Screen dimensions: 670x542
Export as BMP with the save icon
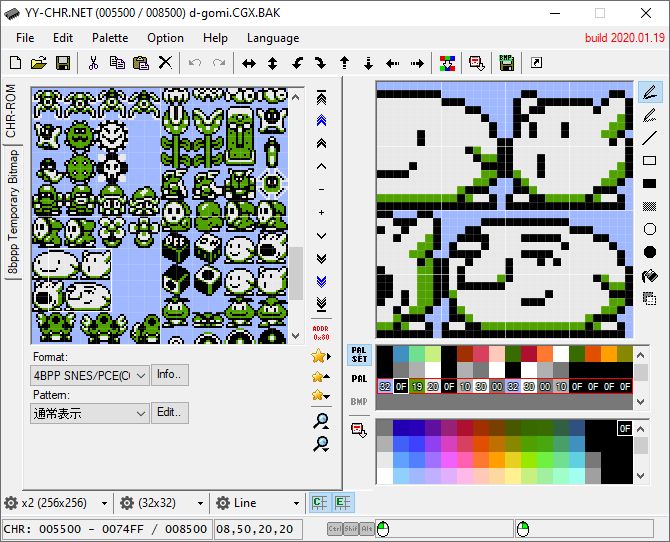coord(507,63)
